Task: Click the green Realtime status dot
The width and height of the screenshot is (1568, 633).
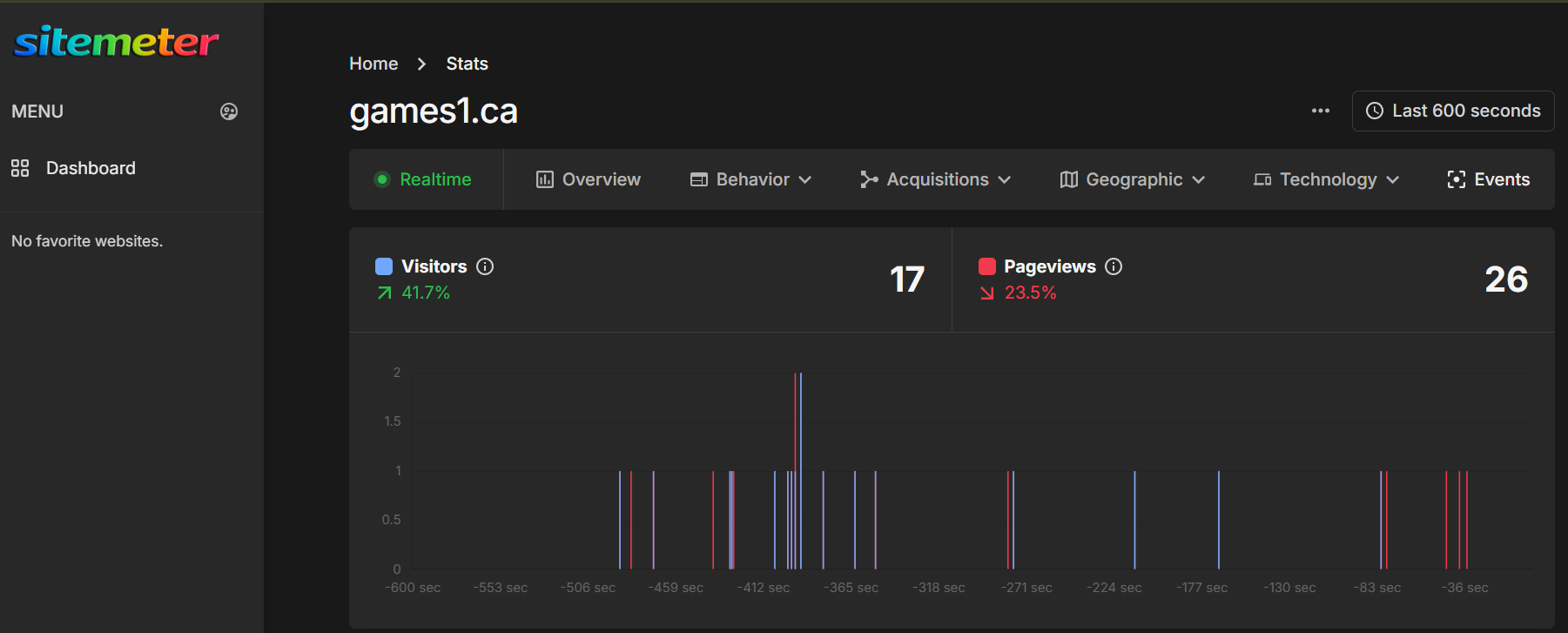Action: tap(382, 179)
